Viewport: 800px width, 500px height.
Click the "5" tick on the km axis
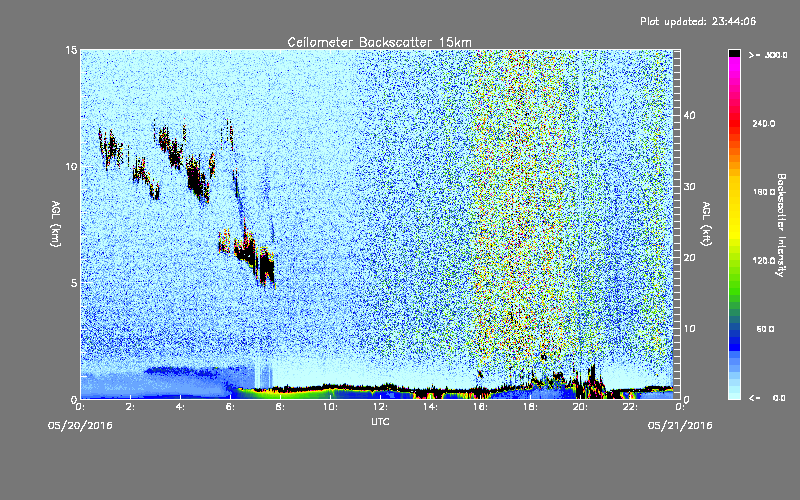click(74, 283)
